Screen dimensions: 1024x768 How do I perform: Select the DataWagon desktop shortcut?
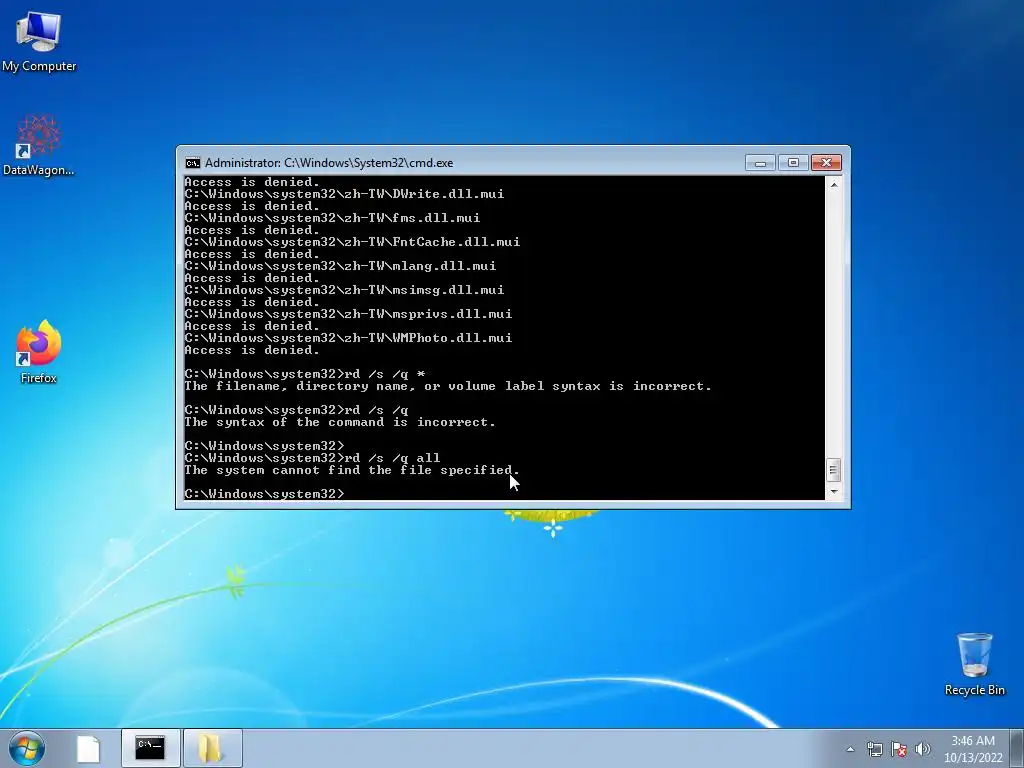39,145
